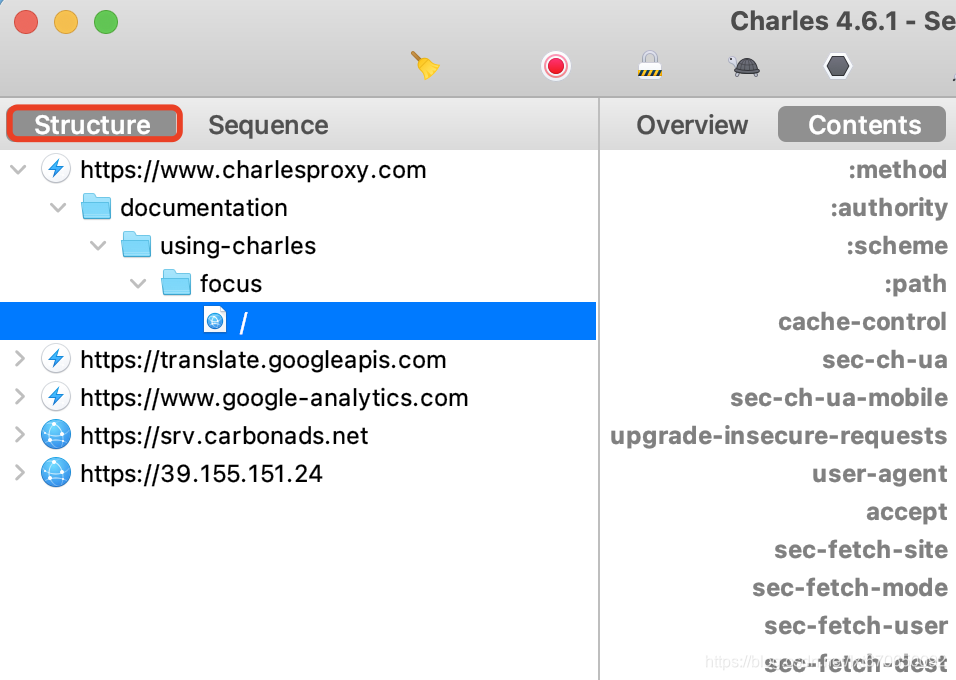Click the sec-fetch-user header name
This screenshot has width=956, height=680.
point(856,625)
